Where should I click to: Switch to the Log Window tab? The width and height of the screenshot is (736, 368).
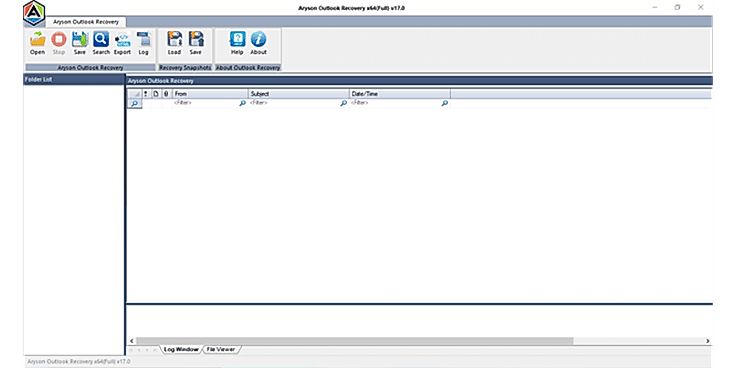[x=181, y=349]
